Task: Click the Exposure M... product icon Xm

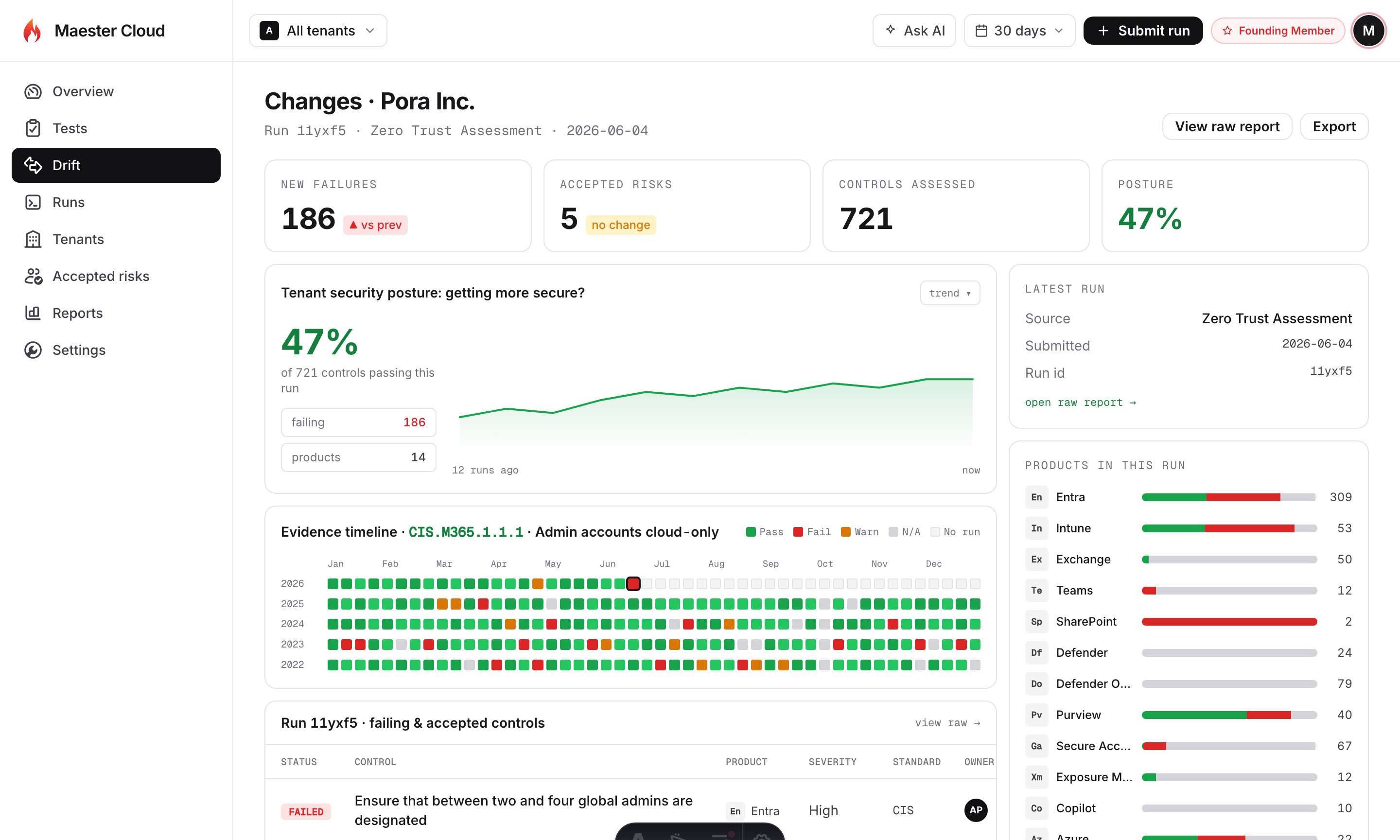Action: [1036, 777]
